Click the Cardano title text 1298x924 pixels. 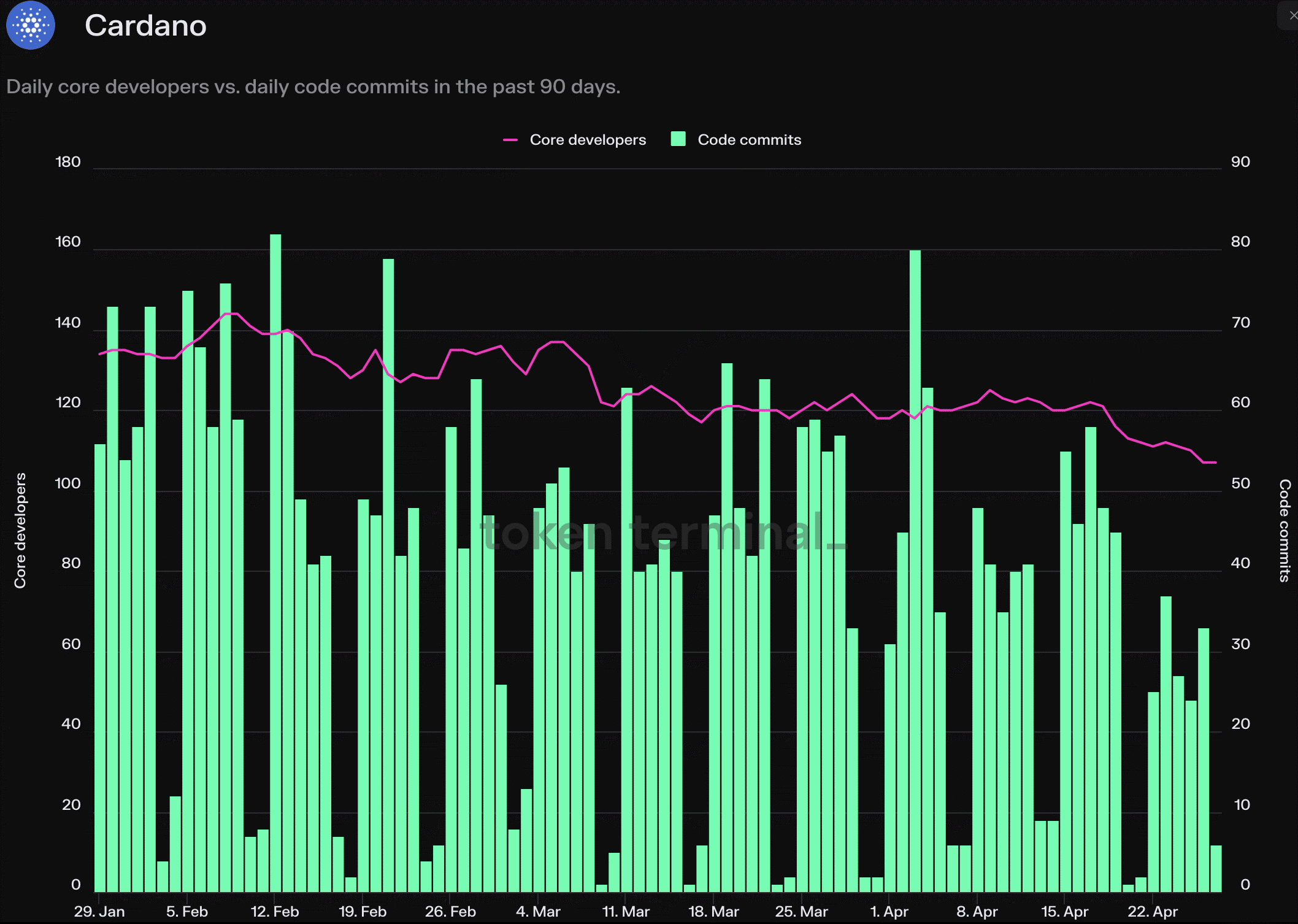(x=145, y=26)
